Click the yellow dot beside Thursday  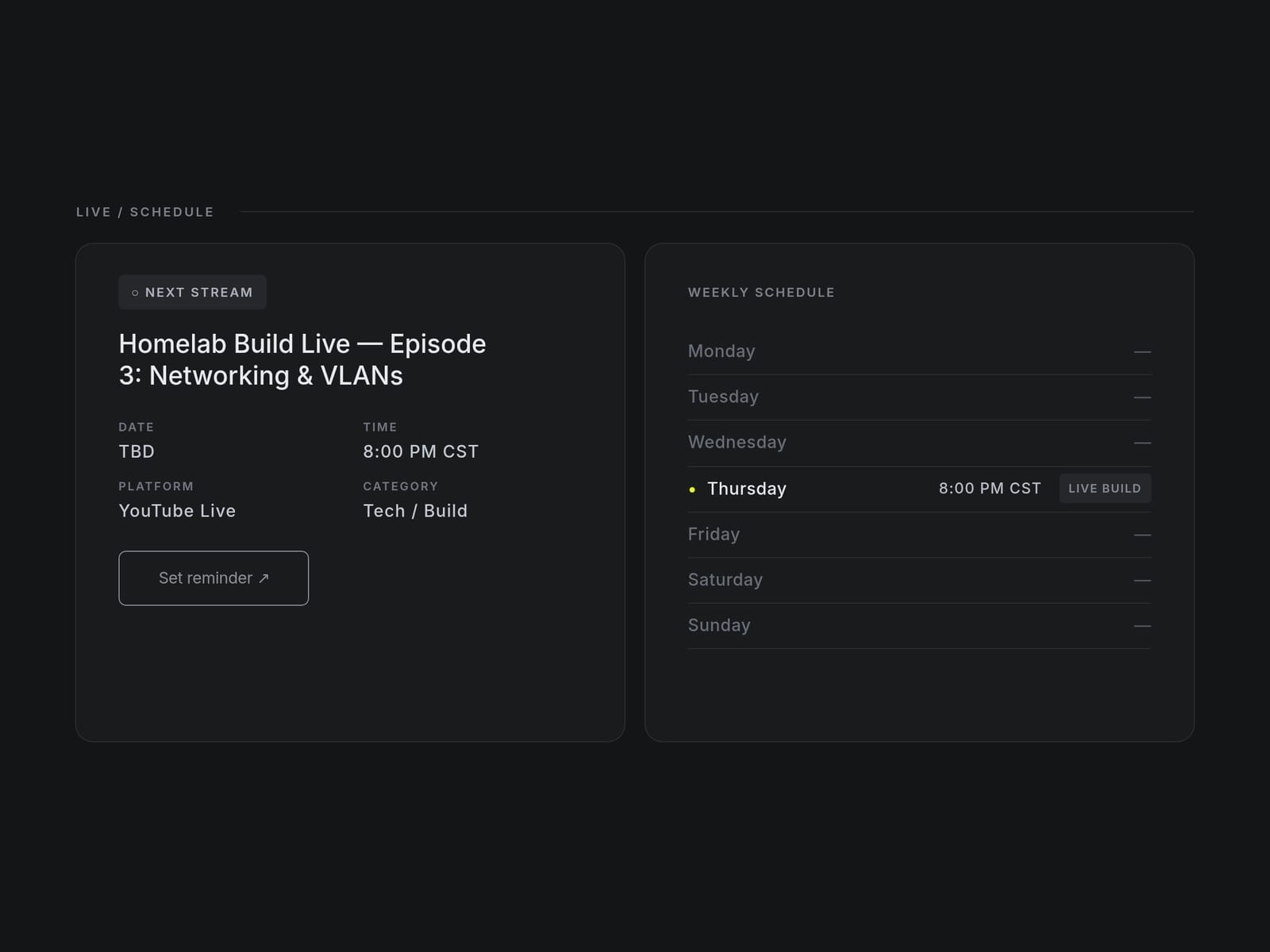(692, 489)
